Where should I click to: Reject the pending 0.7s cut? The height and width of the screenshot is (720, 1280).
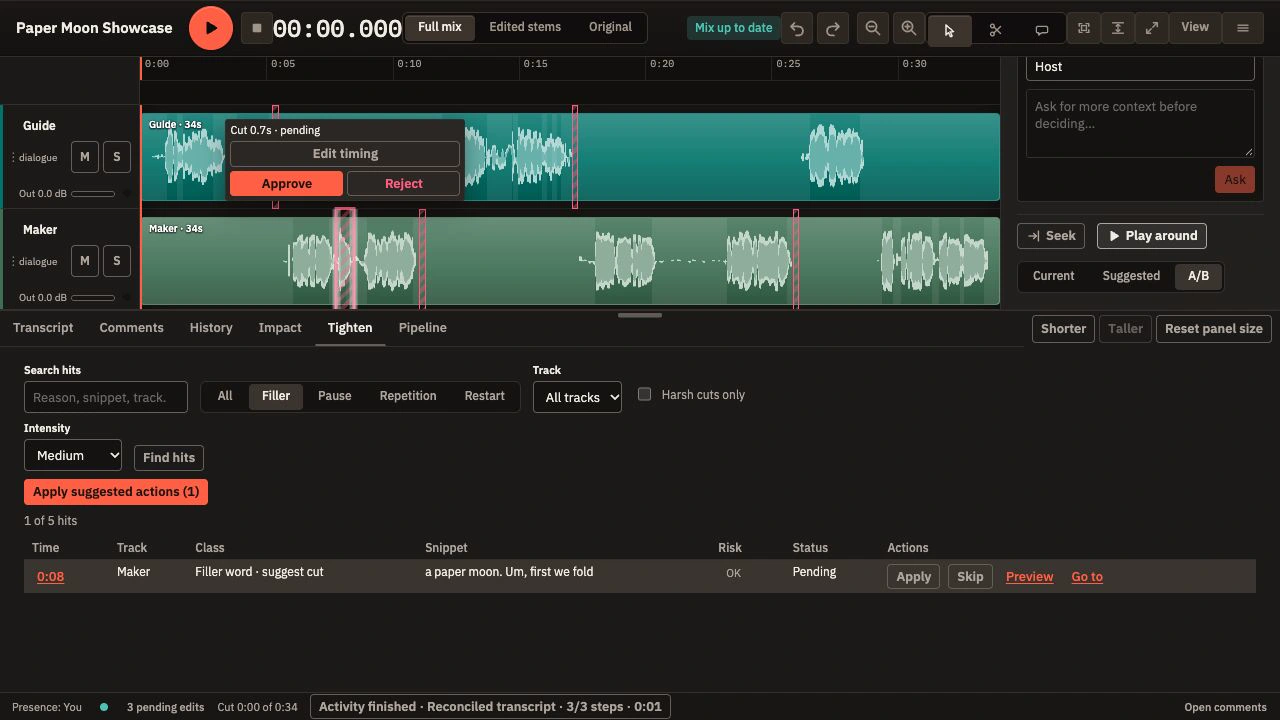click(x=404, y=184)
